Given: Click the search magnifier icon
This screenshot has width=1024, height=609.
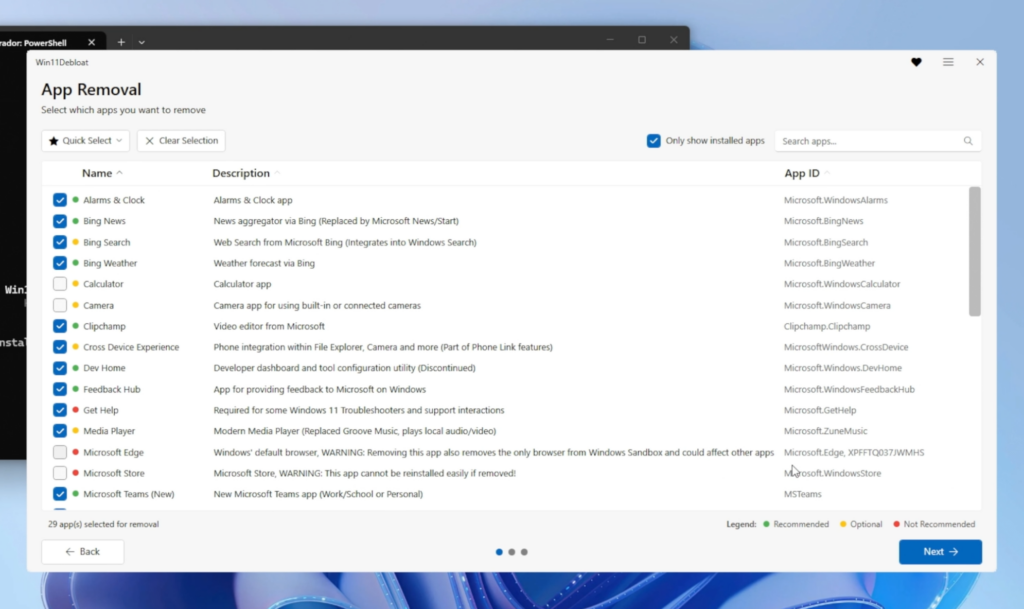Looking at the screenshot, I should (x=968, y=141).
